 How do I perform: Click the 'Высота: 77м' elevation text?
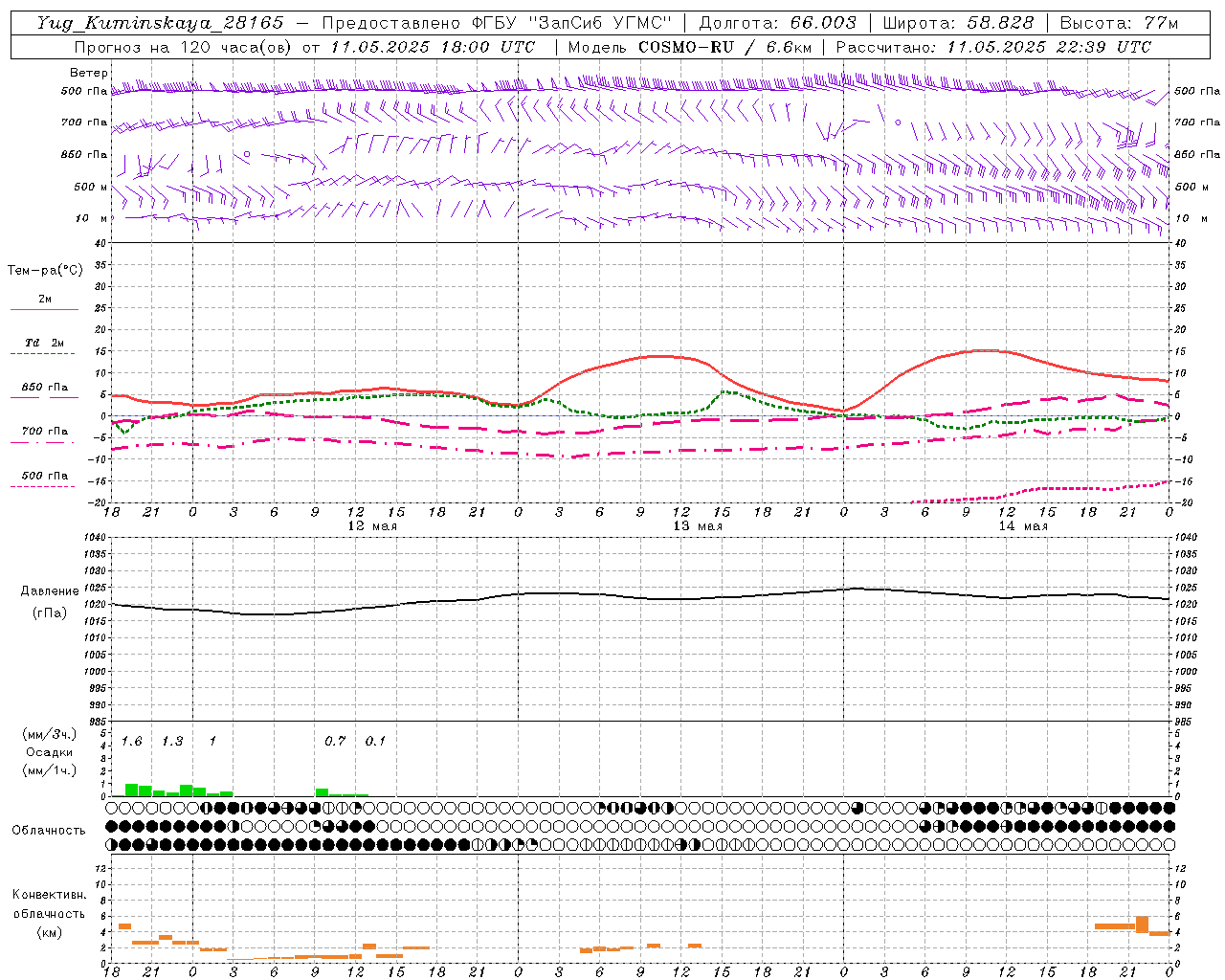[x=1119, y=23]
